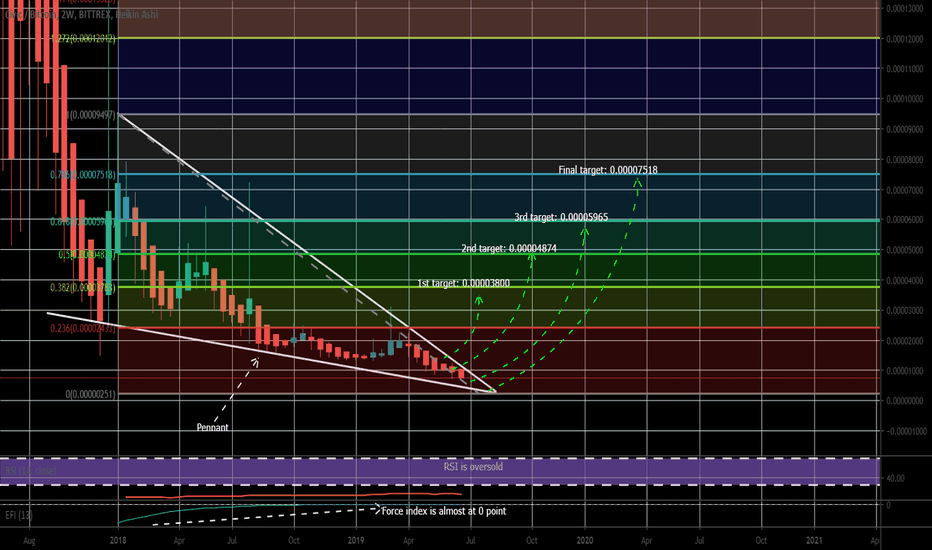The image size is (932, 550).
Task: Click the 0.236(0.00002433) Fibonacci level label
Action: (83, 328)
